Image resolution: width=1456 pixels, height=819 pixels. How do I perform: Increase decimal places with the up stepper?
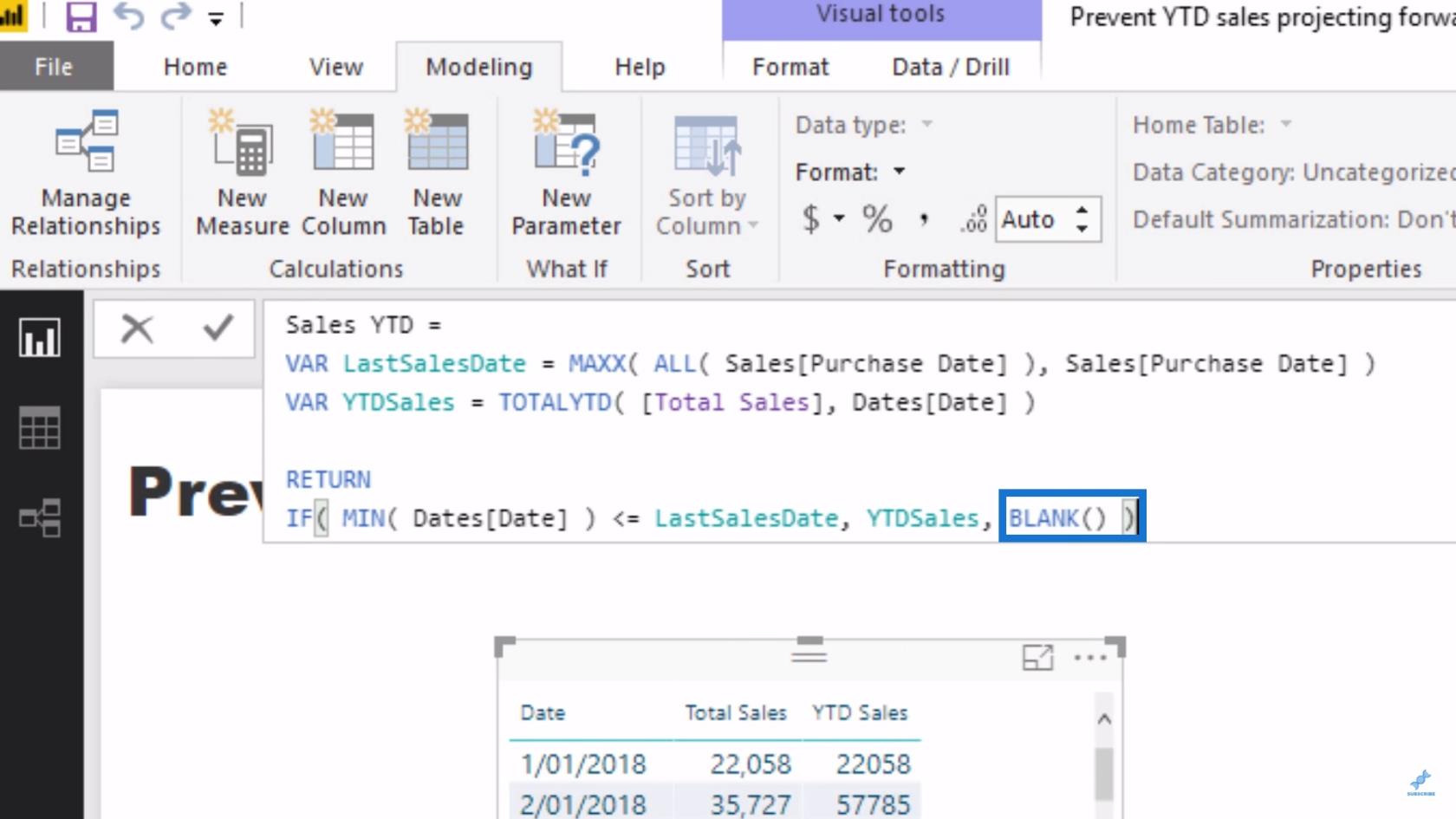1082,211
